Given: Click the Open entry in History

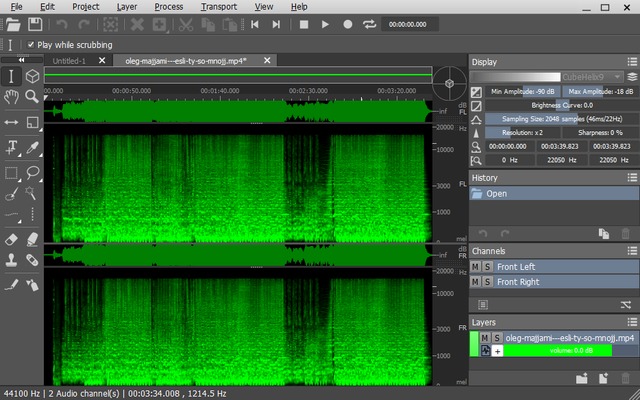Looking at the screenshot, I should click(x=496, y=193).
